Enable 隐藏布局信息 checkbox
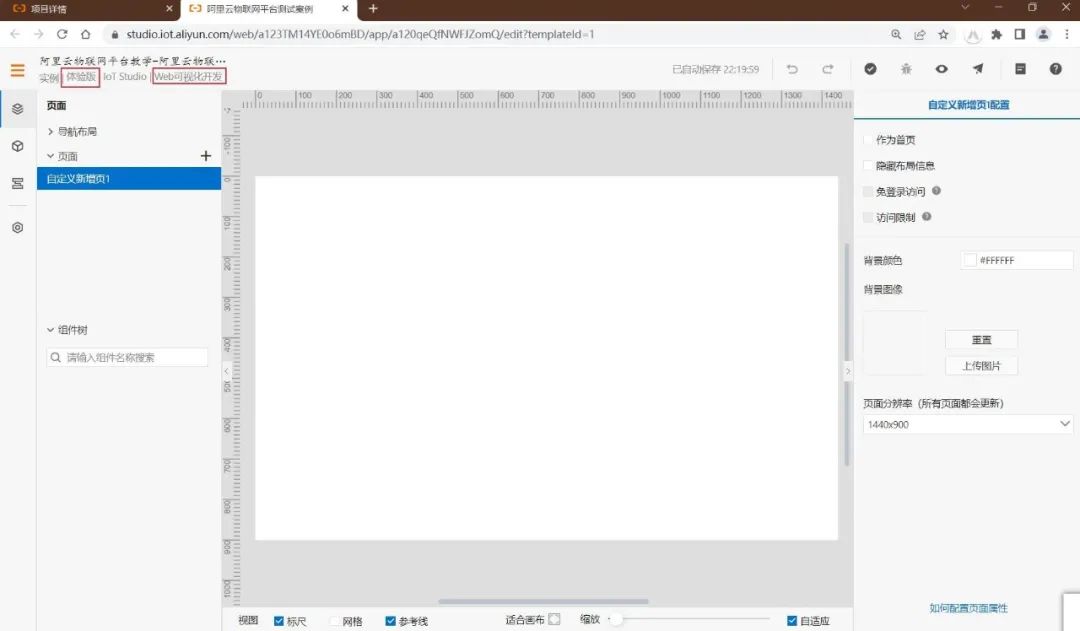The width and height of the screenshot is (1080, 631). 868,165
